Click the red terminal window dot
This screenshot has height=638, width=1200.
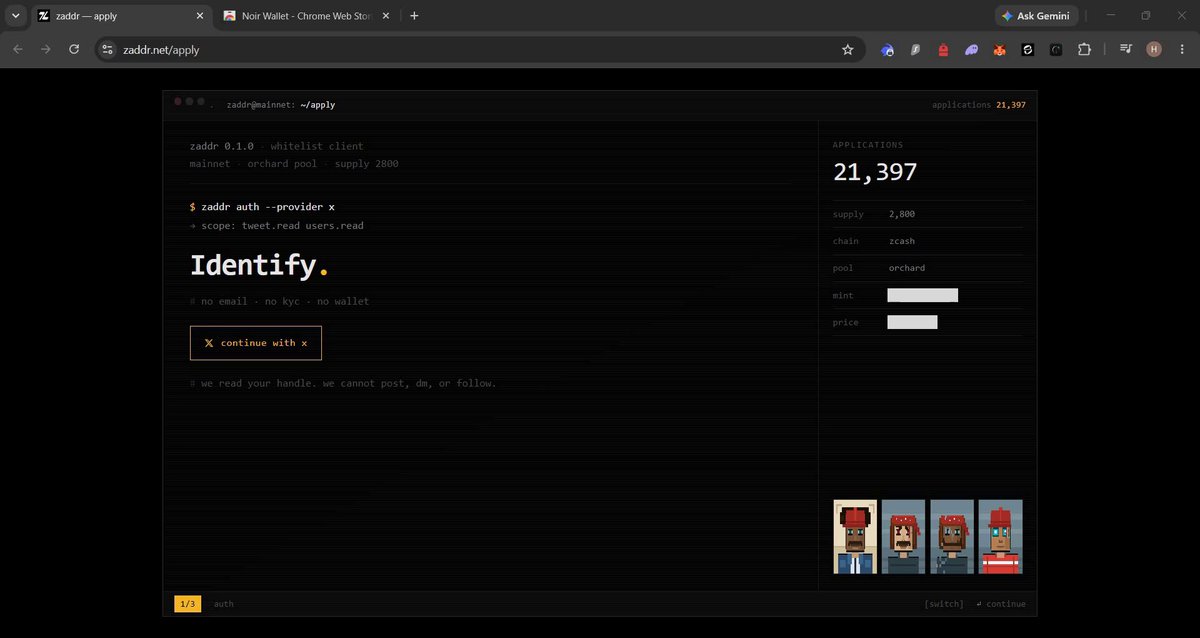pyautogui.click(x=179, y=102)
